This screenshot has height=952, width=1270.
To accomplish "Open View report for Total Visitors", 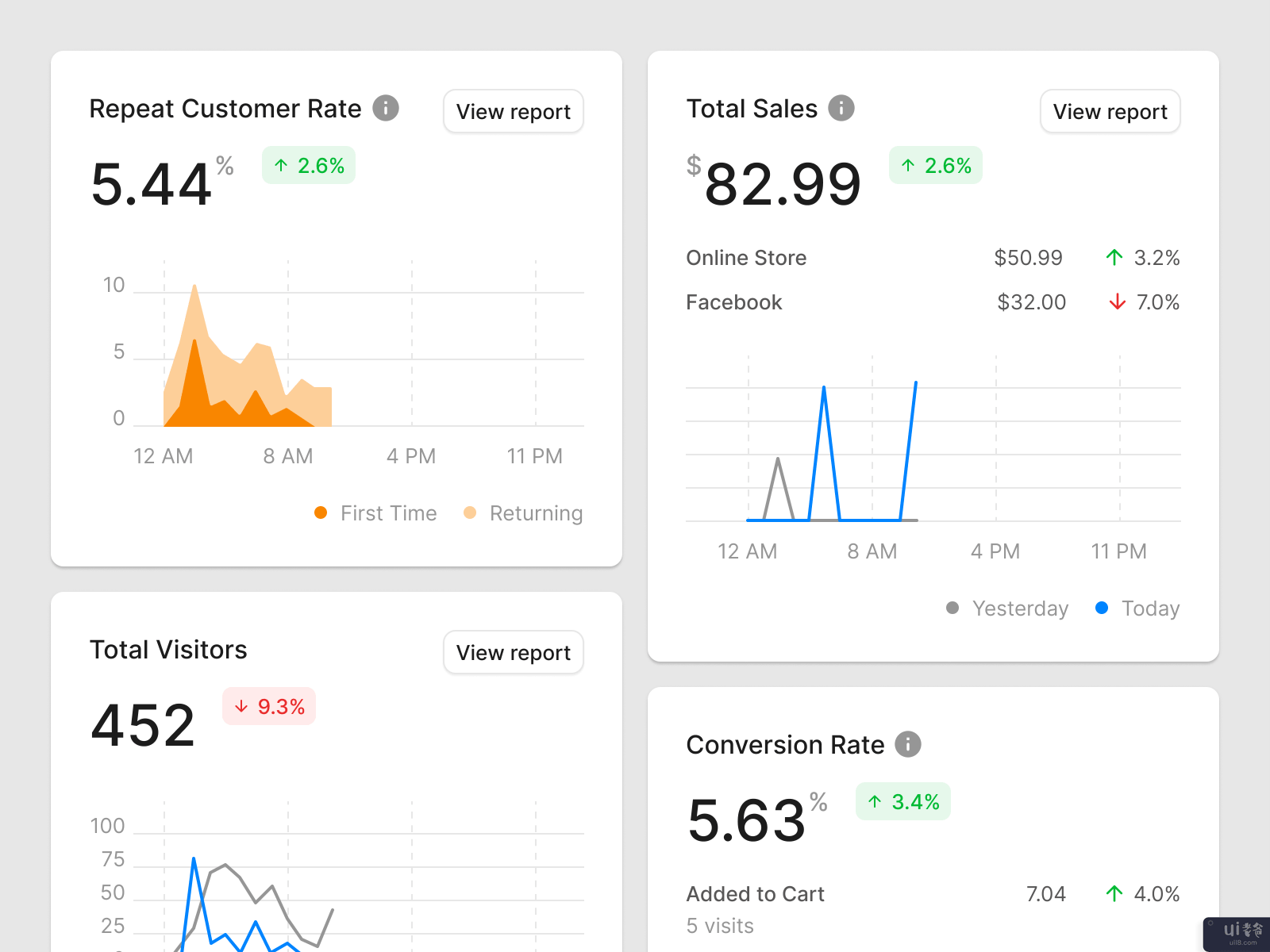I will tap(513, 653).
